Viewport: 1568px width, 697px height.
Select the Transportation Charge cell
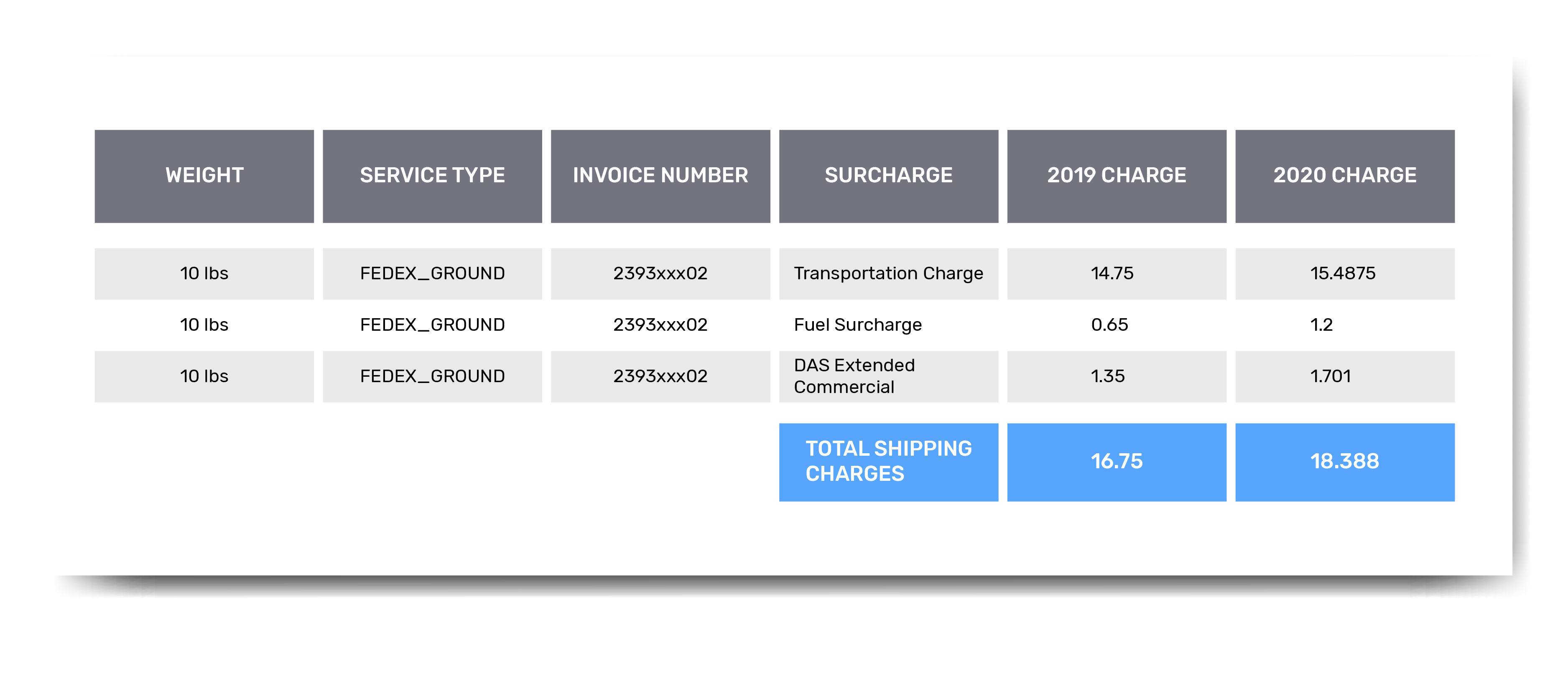(x=889, y=274)
